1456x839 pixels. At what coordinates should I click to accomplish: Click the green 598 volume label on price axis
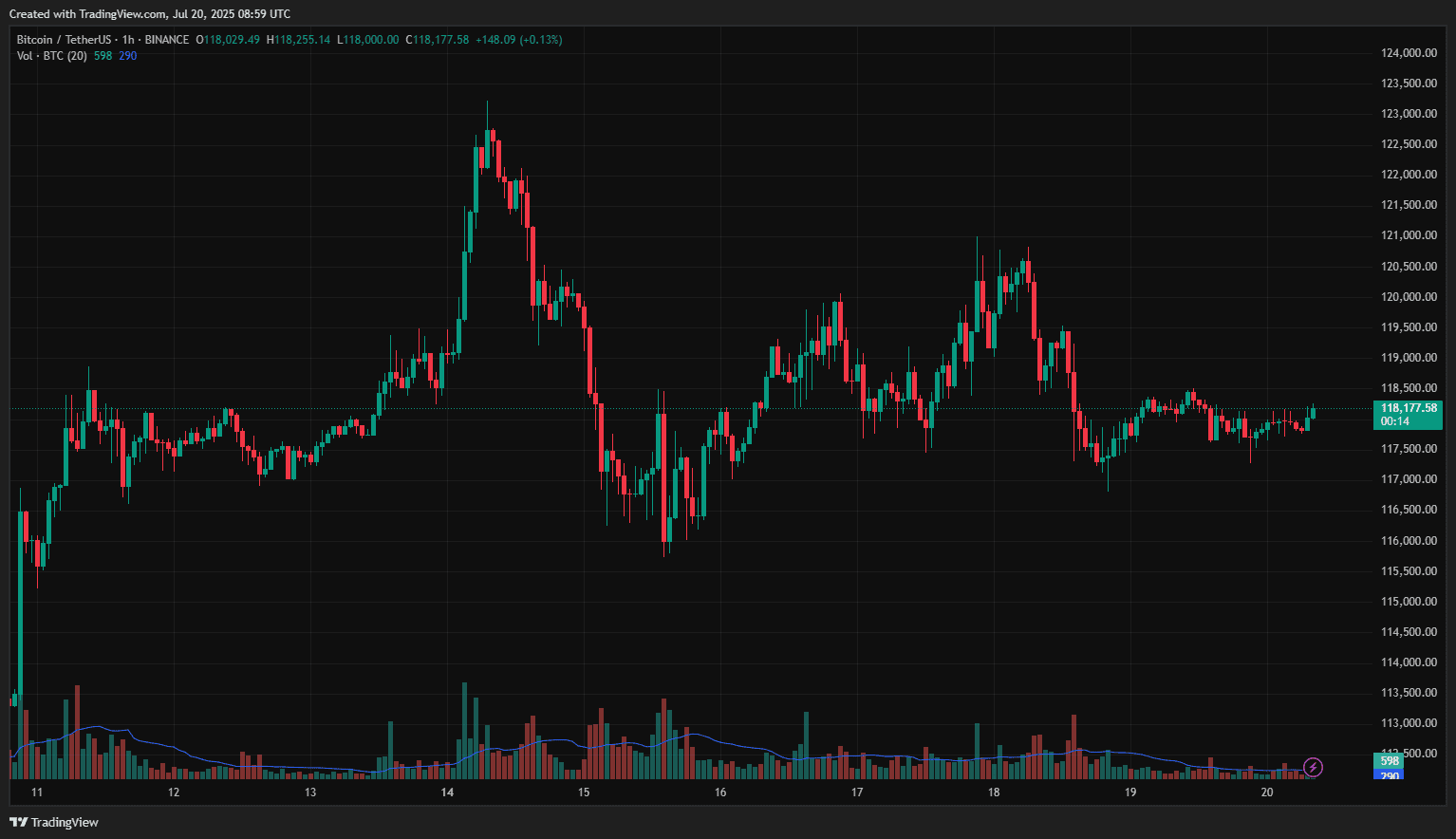tap(1390, 761)
